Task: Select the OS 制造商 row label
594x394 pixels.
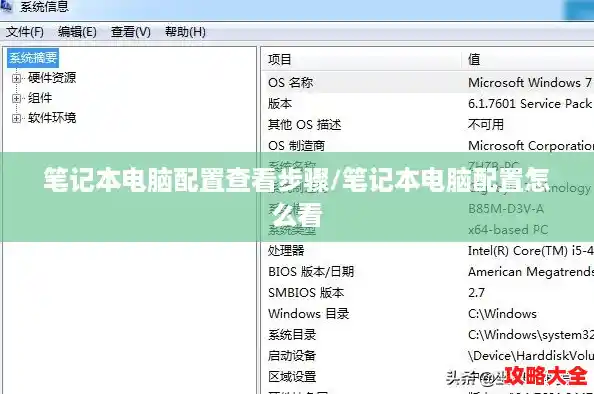Action: point(296,146)
